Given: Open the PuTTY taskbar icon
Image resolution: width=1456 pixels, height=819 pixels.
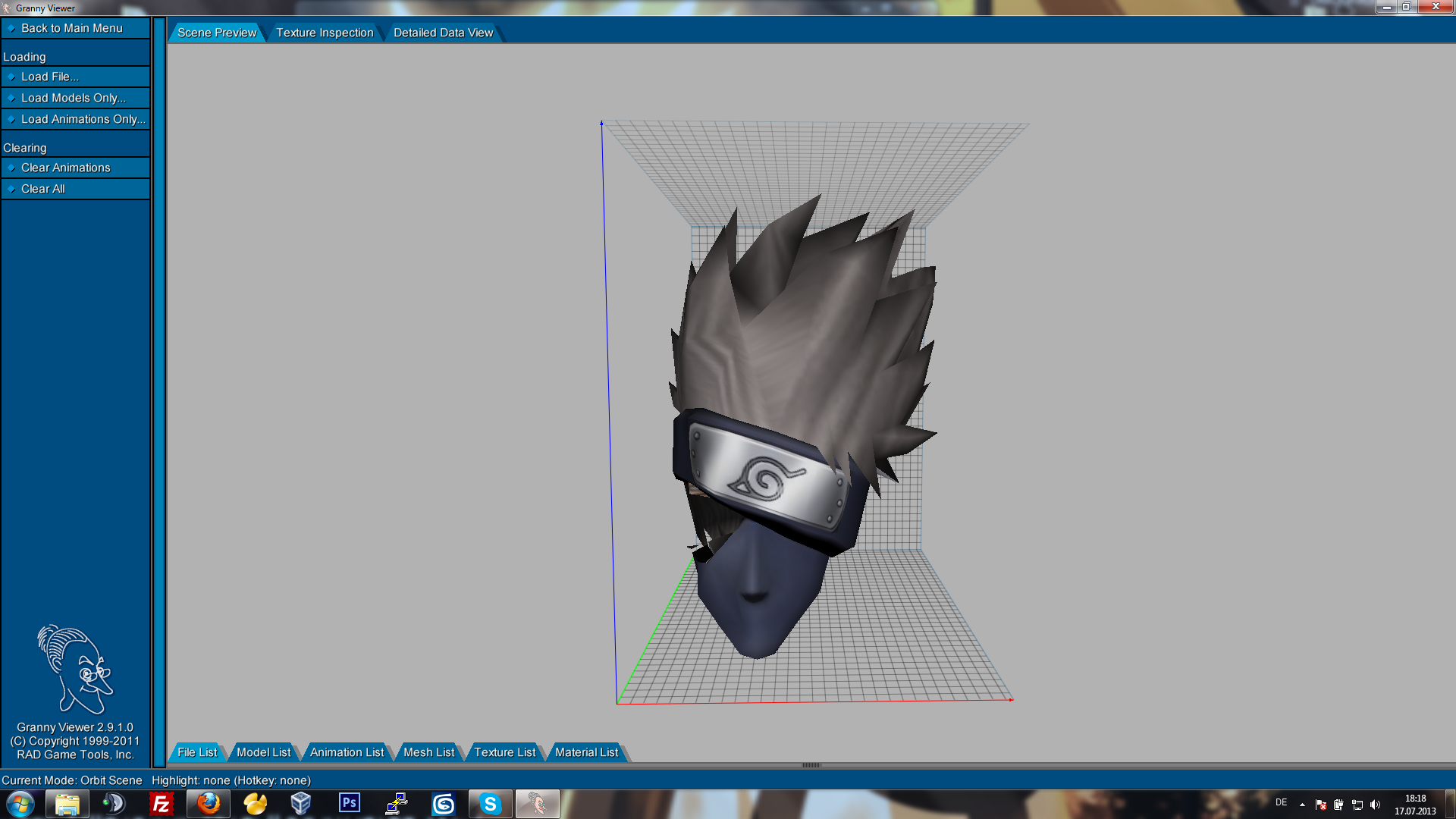Looking at the screenshot, I should (x=397, y=804).
